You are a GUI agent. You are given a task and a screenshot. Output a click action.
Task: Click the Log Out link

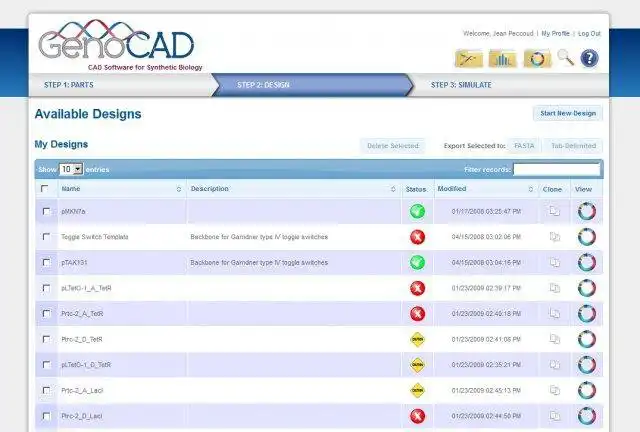pos(589,33)
